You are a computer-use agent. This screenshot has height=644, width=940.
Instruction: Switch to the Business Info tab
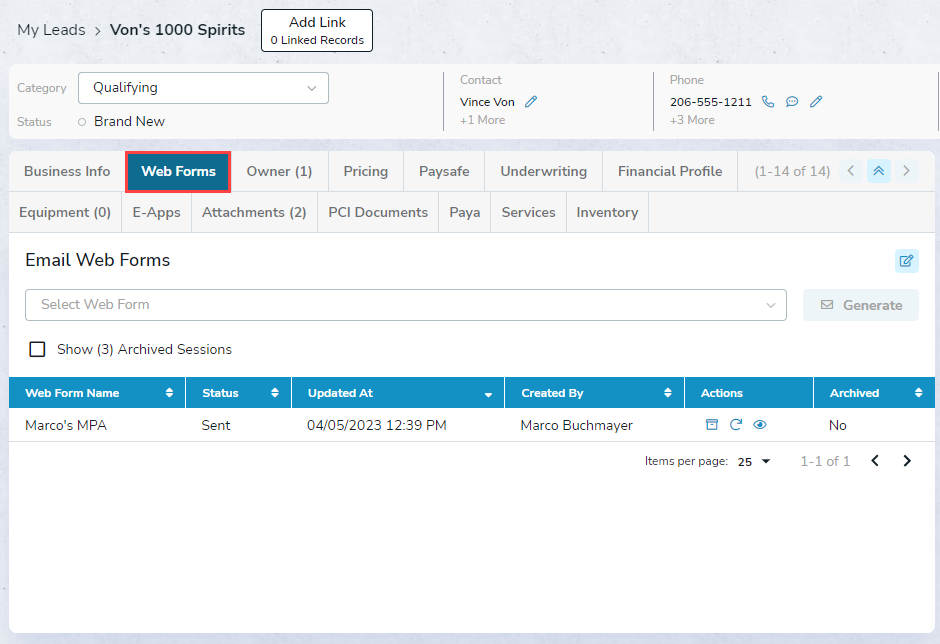pyautogui.click(x=67, y=171)
